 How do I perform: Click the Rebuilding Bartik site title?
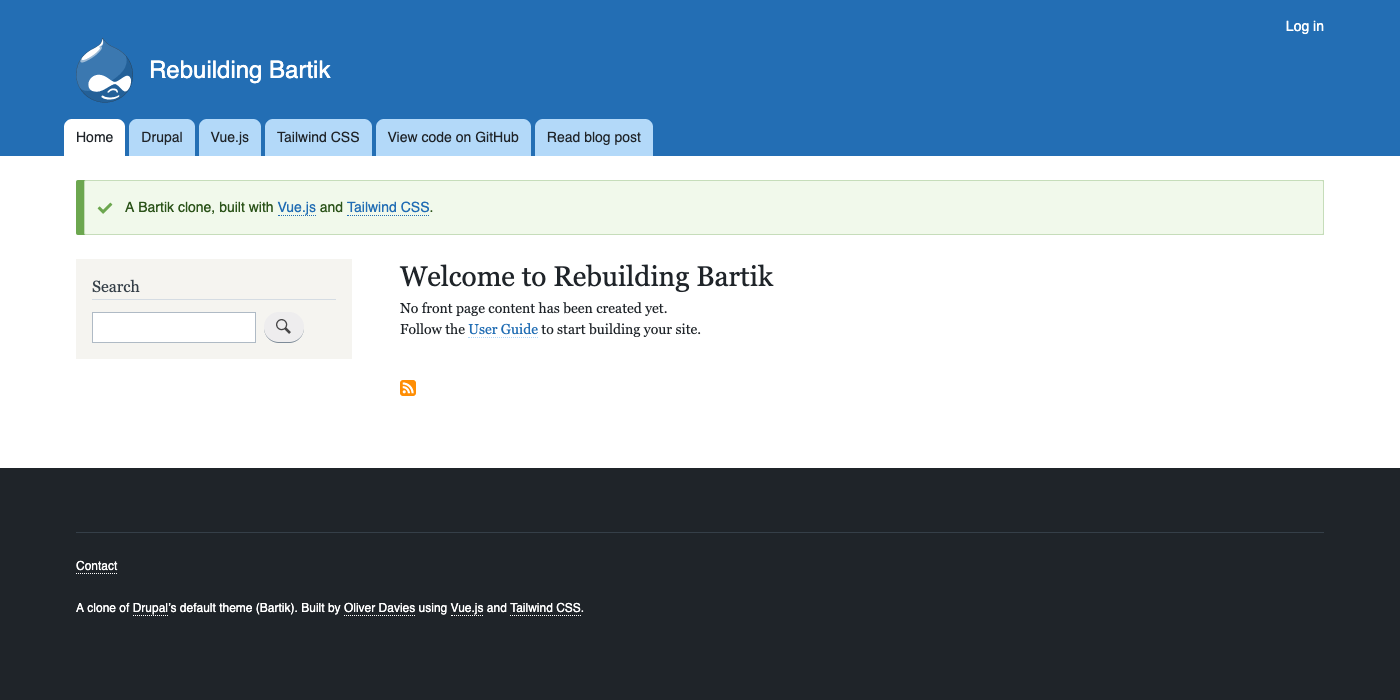click(x=239, y=70)
